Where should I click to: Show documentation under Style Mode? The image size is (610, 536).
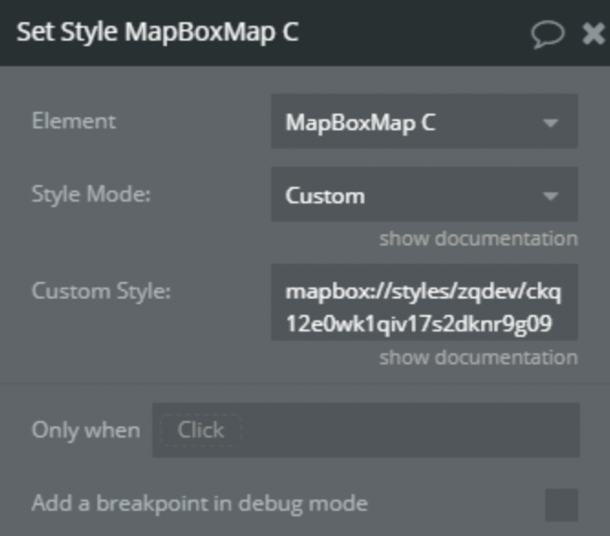479,239
